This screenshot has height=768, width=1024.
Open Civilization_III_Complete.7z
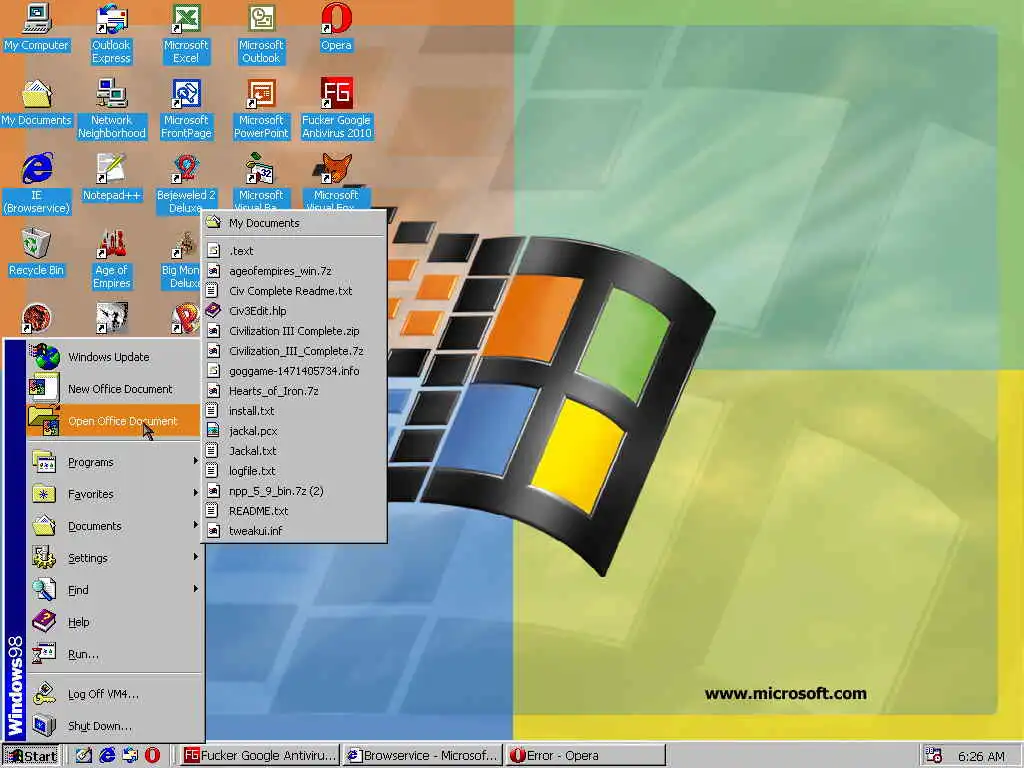[x=294, y=351]
